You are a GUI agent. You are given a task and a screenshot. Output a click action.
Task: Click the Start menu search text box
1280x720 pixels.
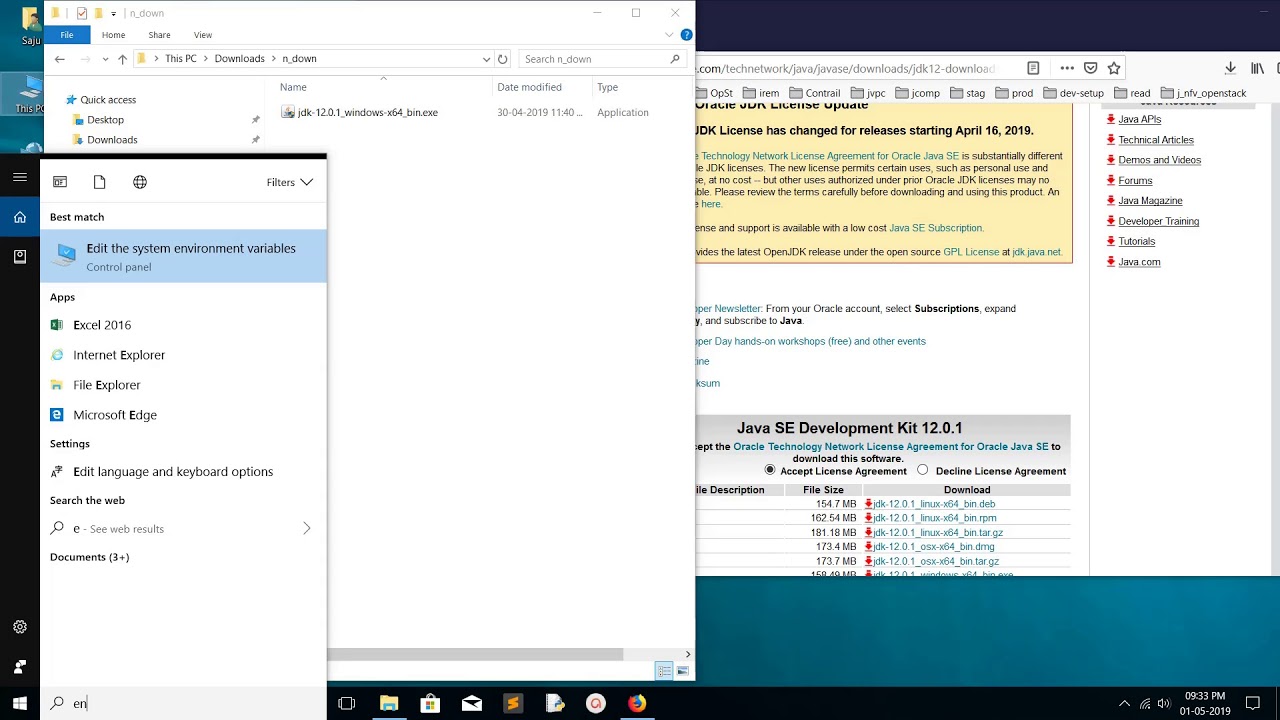[183, 703]
